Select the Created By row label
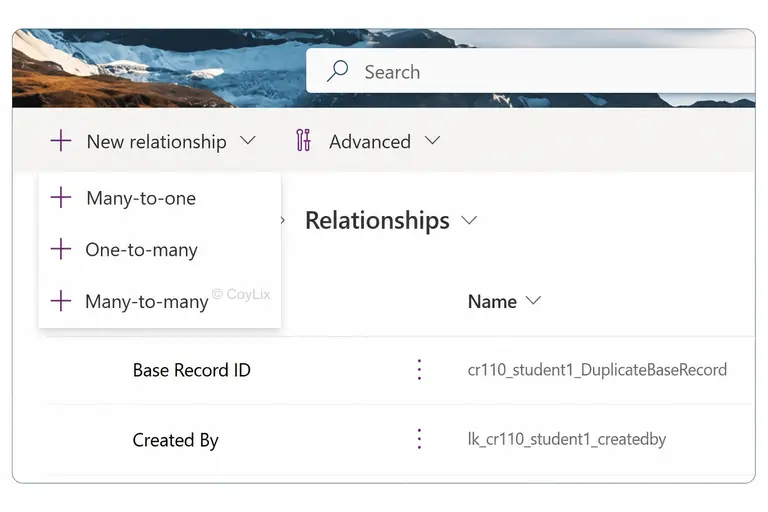The width and height of the screenshot is (768, 512). pos(175,440)
